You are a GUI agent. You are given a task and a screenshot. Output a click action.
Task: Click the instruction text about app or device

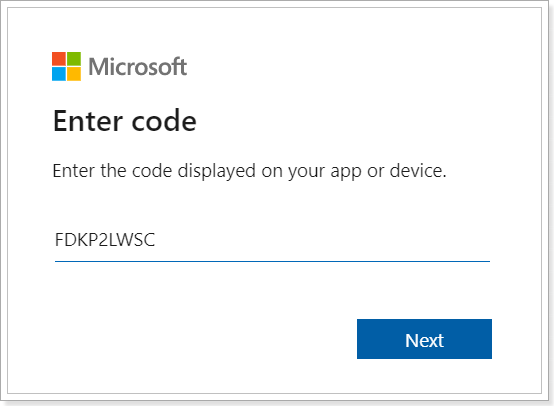[249, 171]
